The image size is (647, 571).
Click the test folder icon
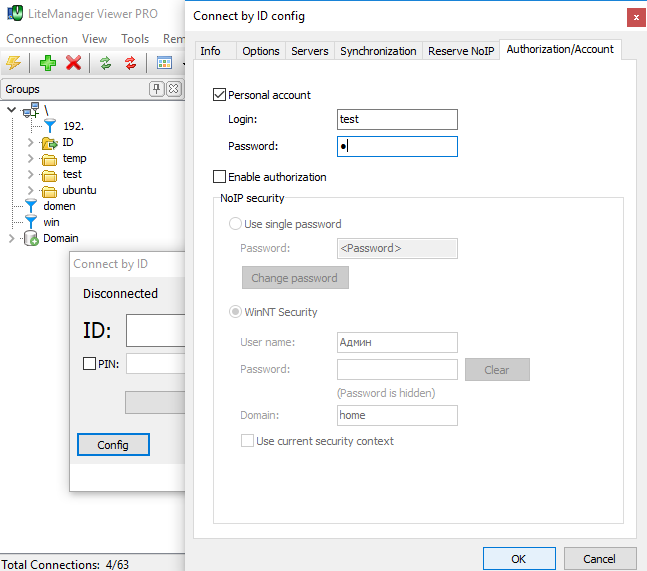pyautogui.click(x=50, y=175)
